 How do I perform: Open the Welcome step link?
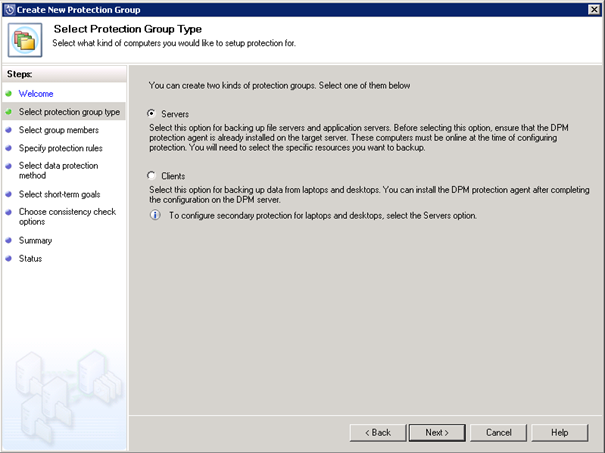coord(36,94)
